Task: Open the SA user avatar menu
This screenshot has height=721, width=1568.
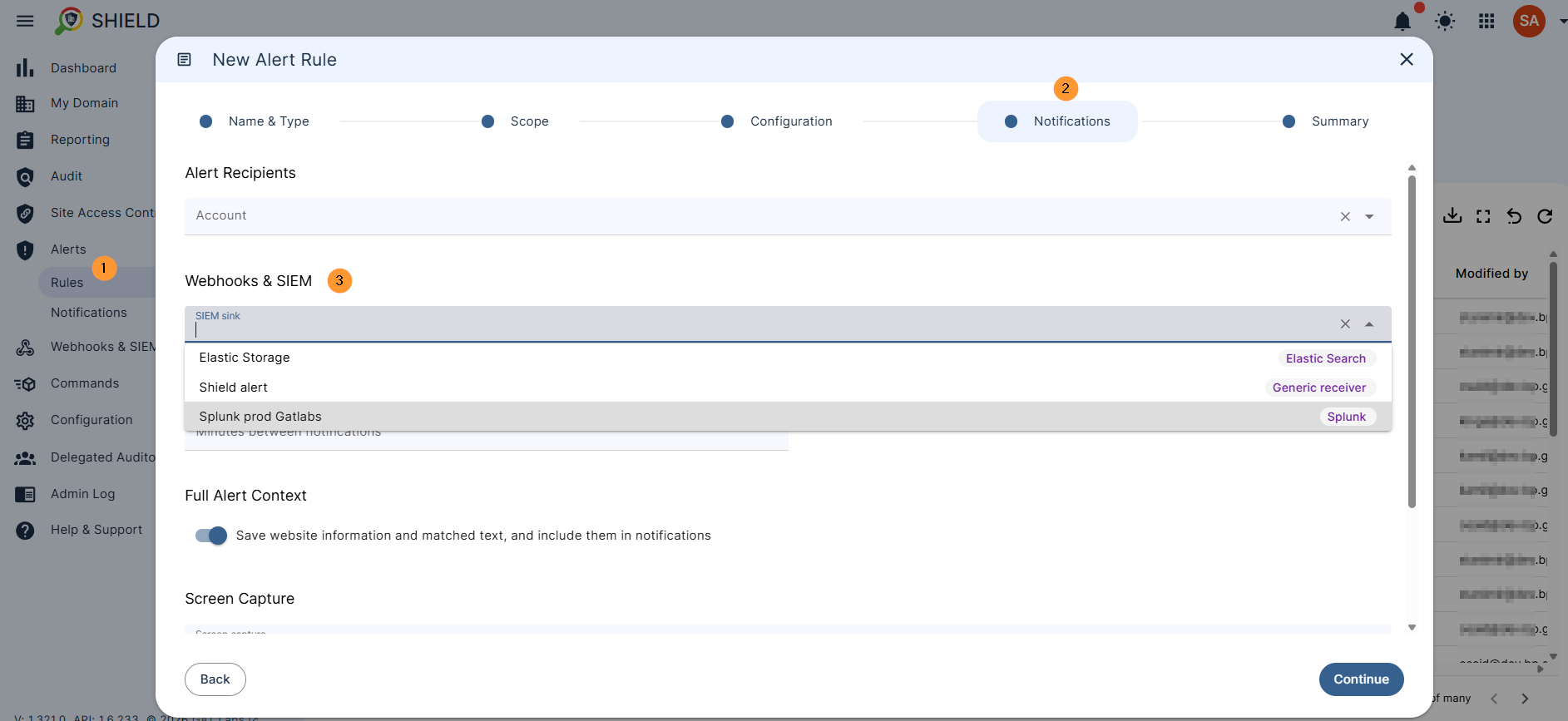Action: click(1529, 21)
